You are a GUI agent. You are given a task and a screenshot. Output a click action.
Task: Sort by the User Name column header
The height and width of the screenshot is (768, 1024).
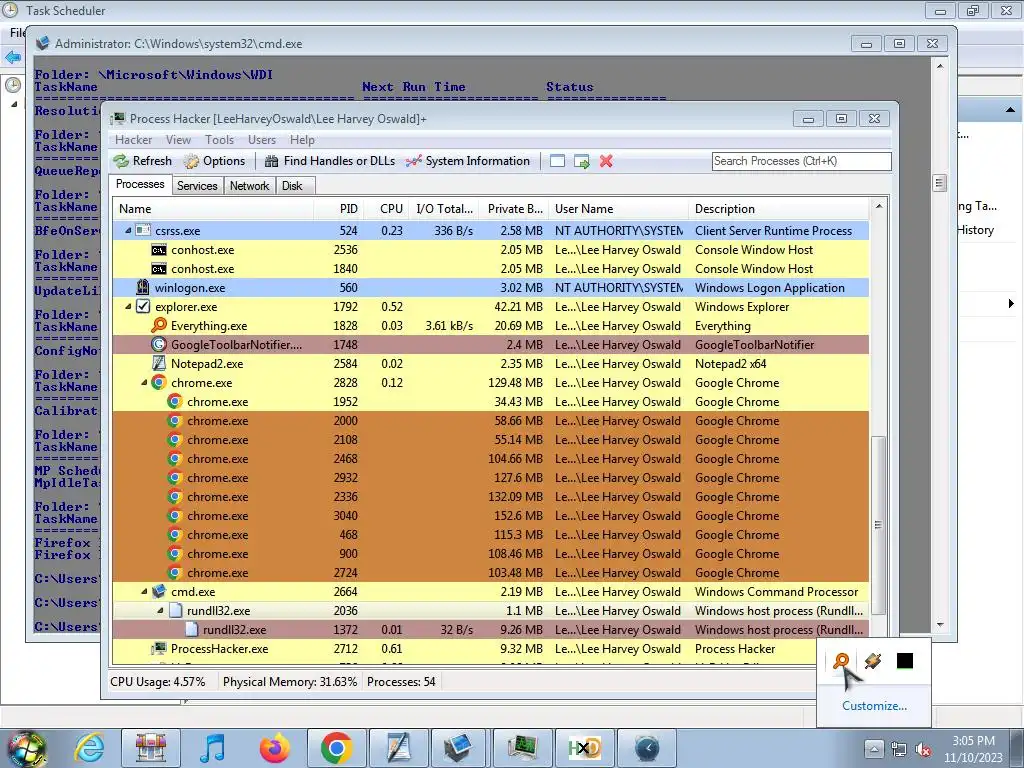pos(618,209)
